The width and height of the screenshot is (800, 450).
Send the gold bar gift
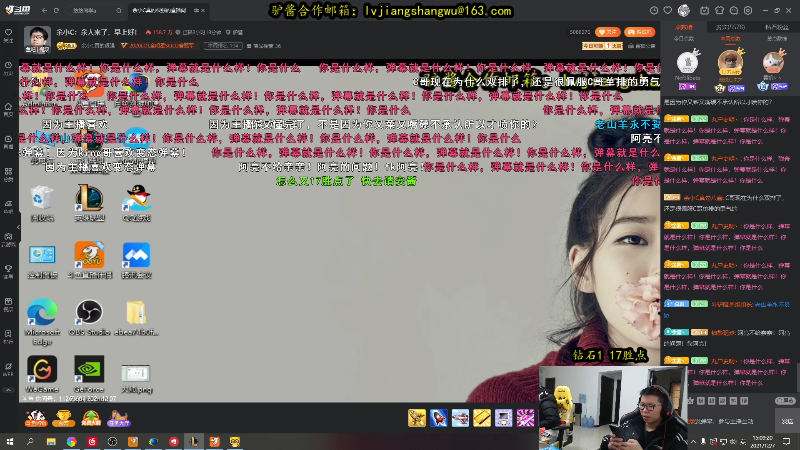pyautogui.click(x=482, y=418)
